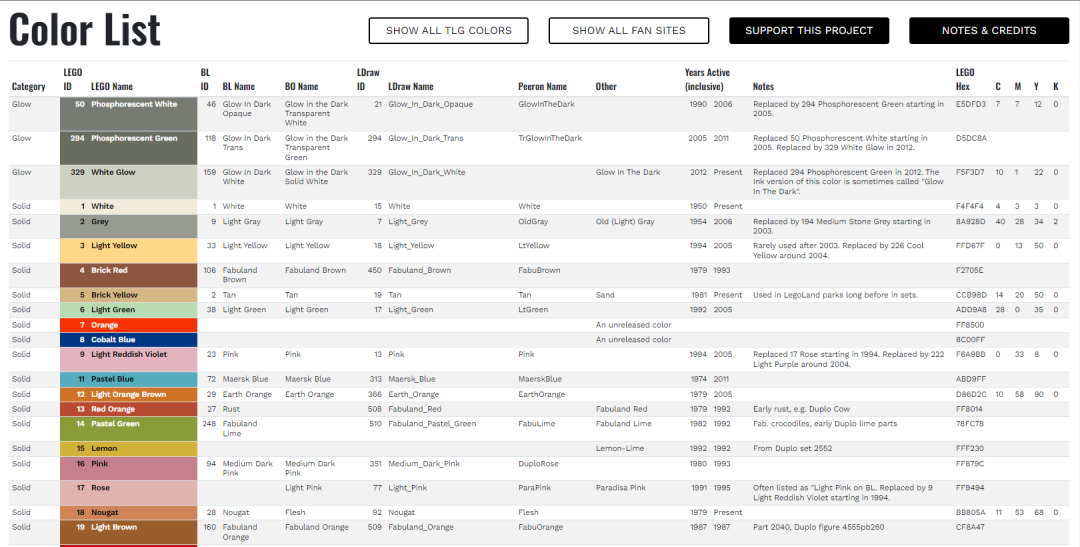
Task: Click the Cobalt Blue color swatch
Action: coord(129,340)
